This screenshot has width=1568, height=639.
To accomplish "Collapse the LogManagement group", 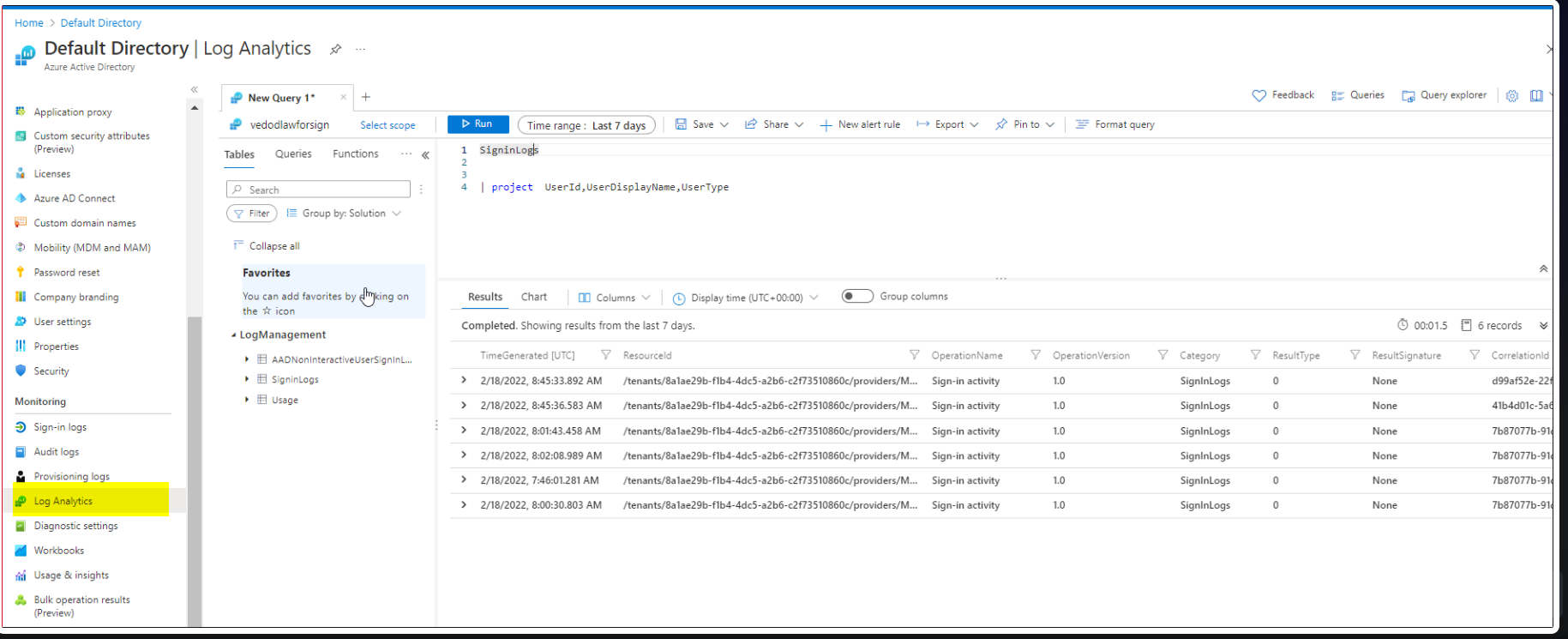I will (x=234, y=335).
